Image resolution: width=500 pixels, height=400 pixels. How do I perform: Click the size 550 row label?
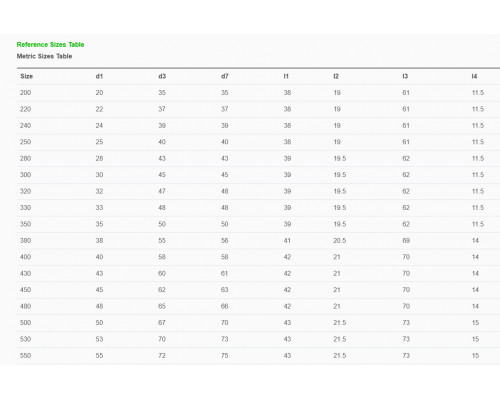click(25, 356)
